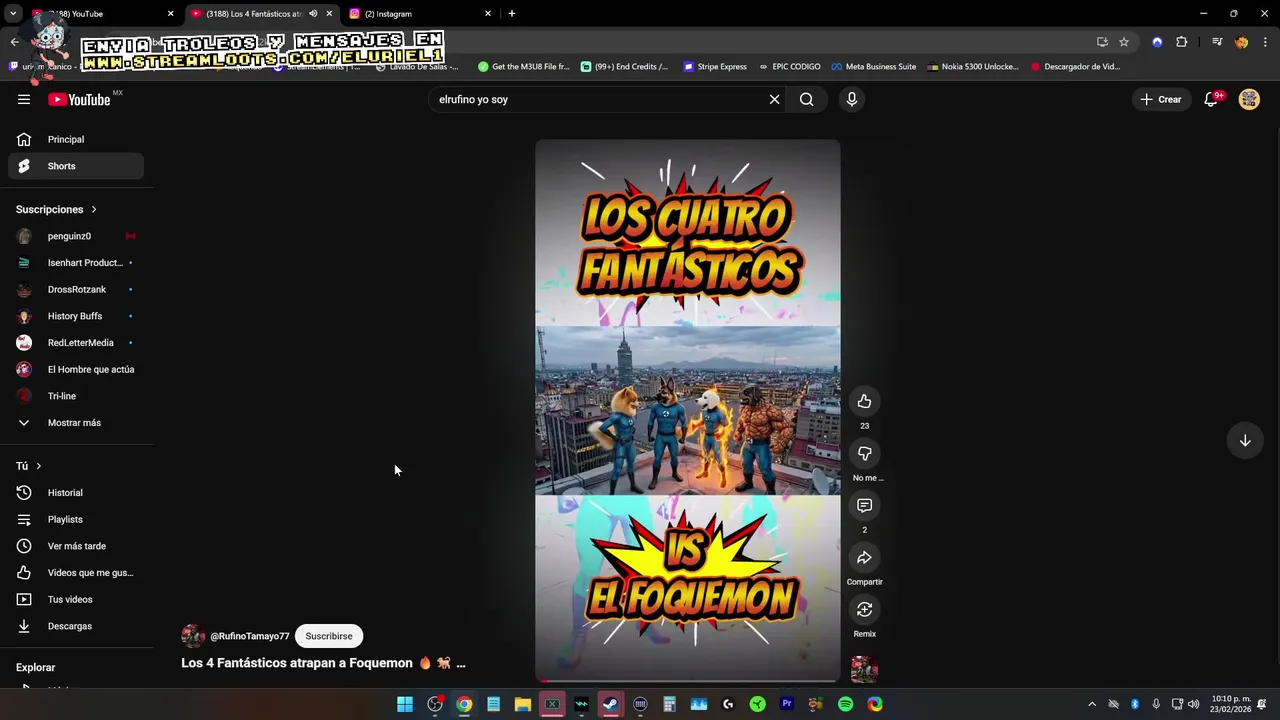1280x720 pixels.
Task: Open Principal in the sidebar
Action: [x=76, y=139]
